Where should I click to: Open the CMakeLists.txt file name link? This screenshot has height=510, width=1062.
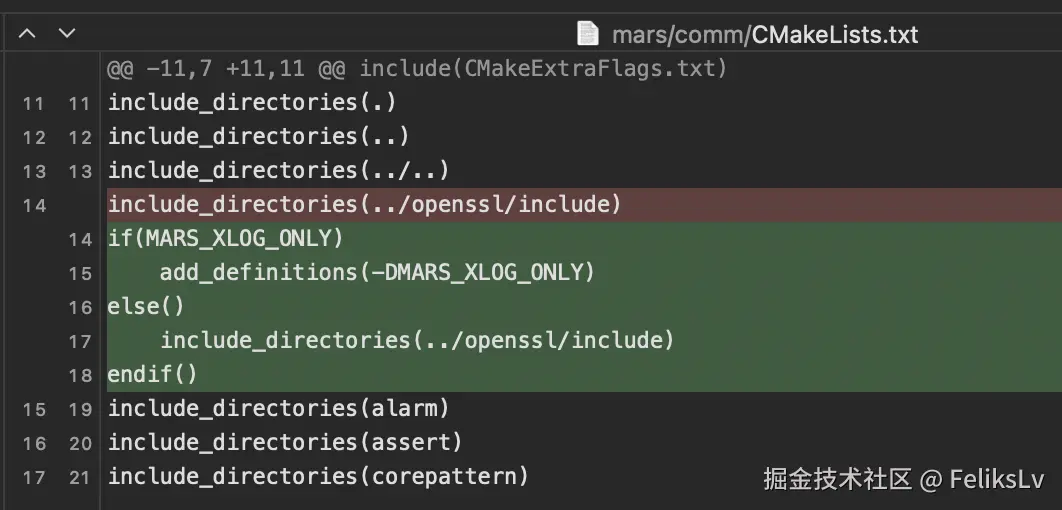click(x=834, y=35)
